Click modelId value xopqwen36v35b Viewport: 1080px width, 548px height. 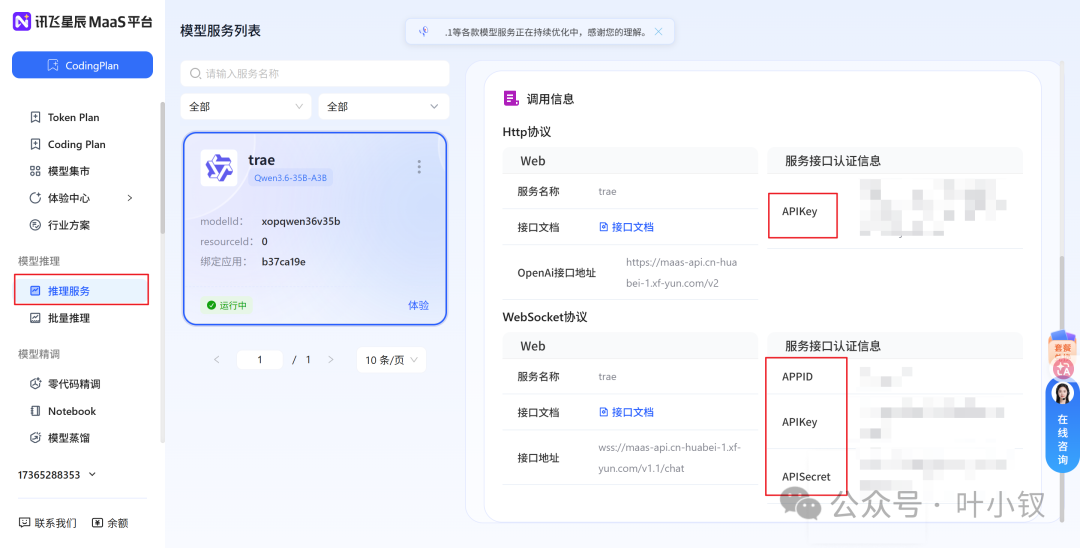[x=301, y=222]
